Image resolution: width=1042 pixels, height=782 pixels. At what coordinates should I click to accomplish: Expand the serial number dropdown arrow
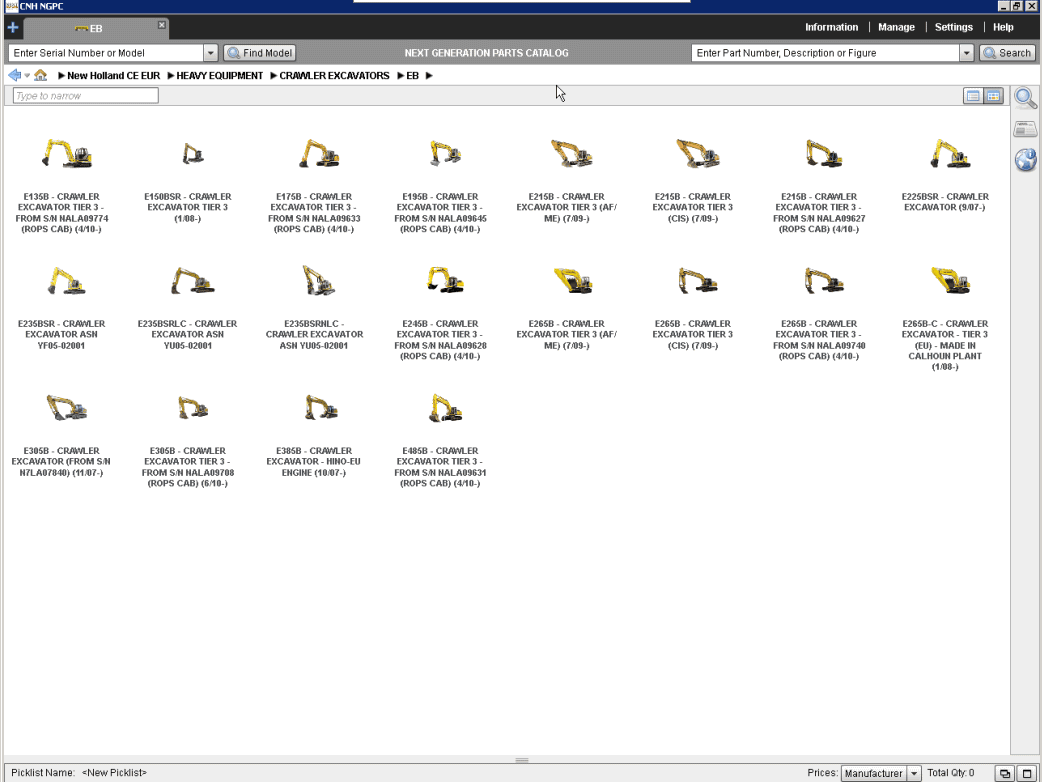[211, 53]
